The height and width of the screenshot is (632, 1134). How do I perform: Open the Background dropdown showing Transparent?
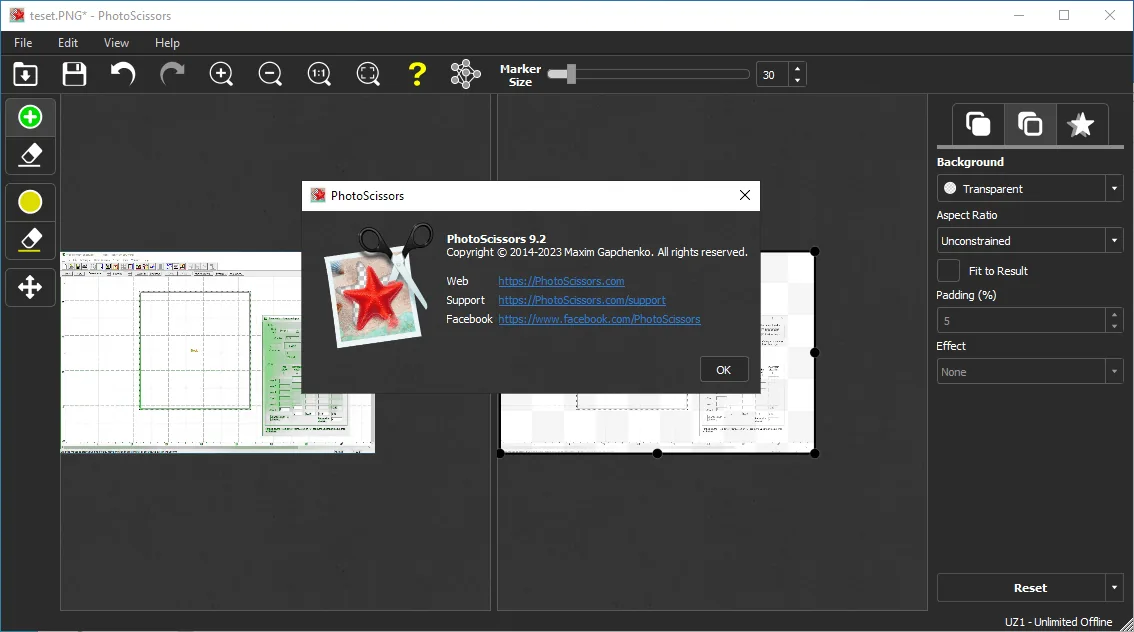(1030, 188)
